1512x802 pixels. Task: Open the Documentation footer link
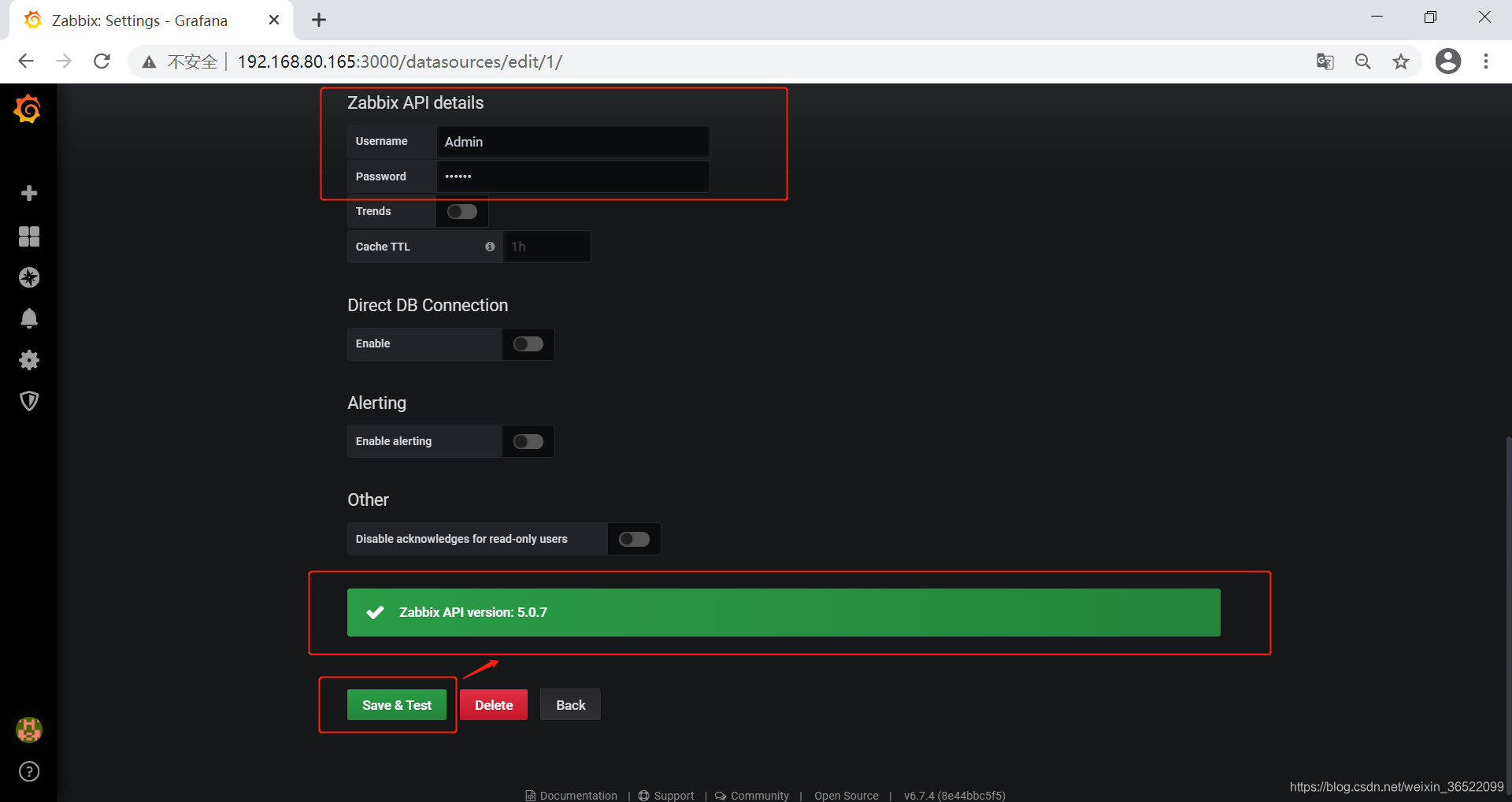click(x=572, y=795)
